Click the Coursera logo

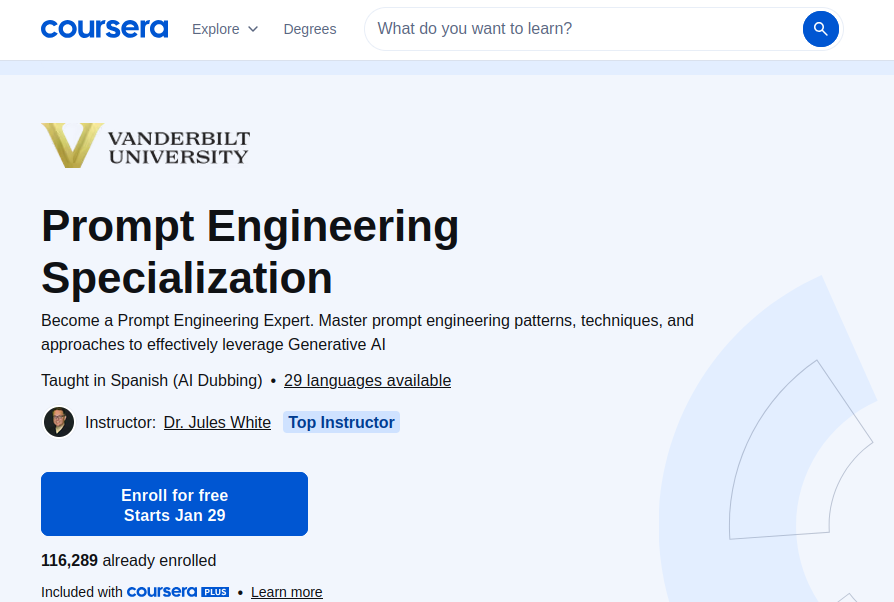(x=104, y=29)
